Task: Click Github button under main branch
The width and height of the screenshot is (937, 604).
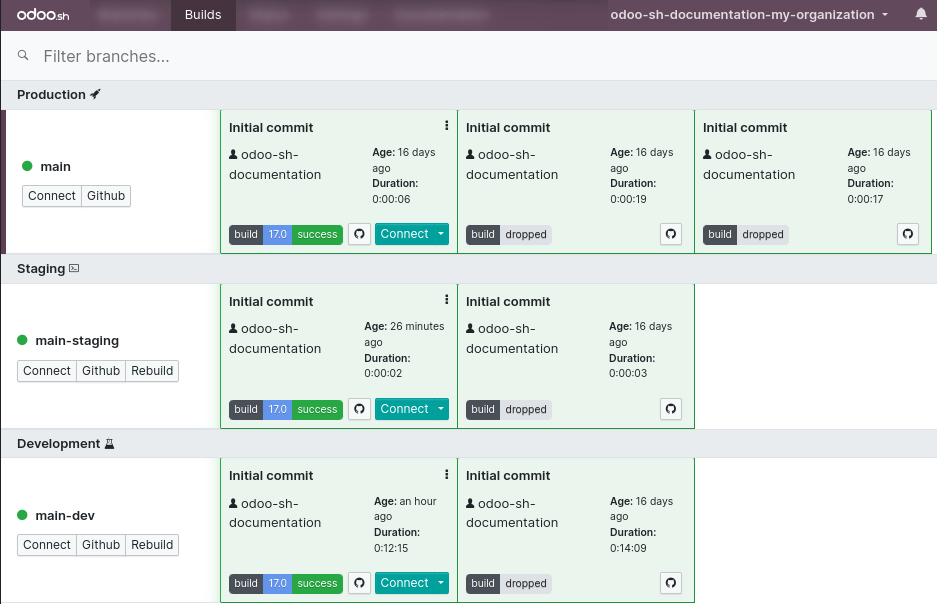Action: point(106,196)
